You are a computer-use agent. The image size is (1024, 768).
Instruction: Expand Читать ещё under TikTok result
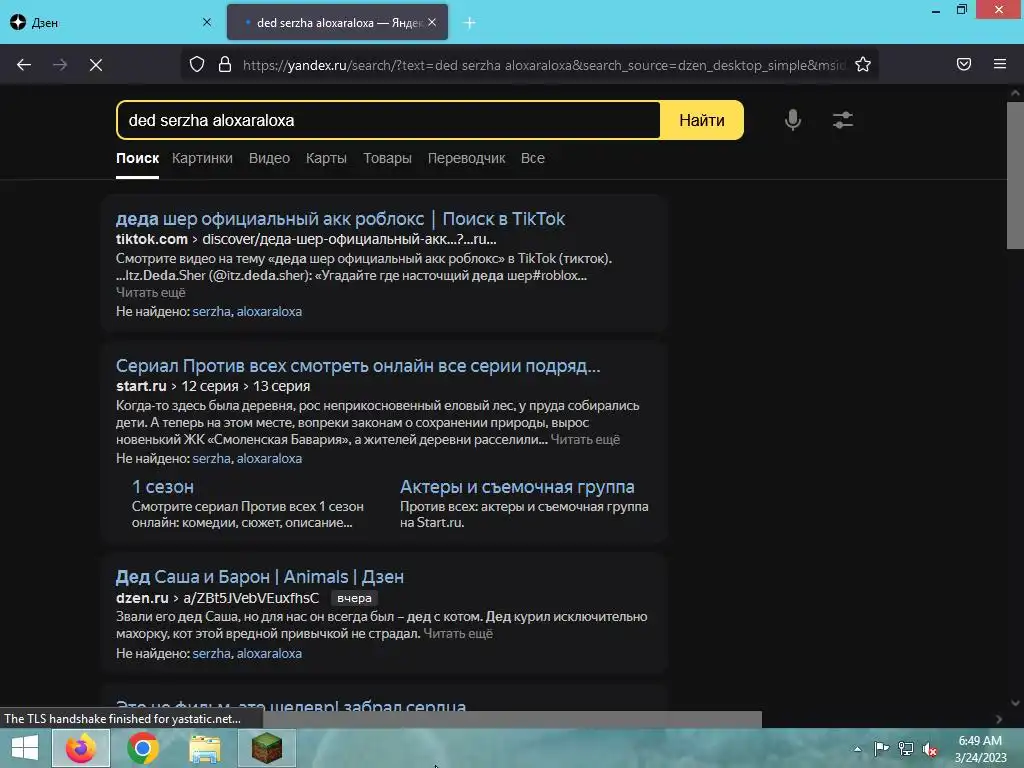tap(151, 293)
